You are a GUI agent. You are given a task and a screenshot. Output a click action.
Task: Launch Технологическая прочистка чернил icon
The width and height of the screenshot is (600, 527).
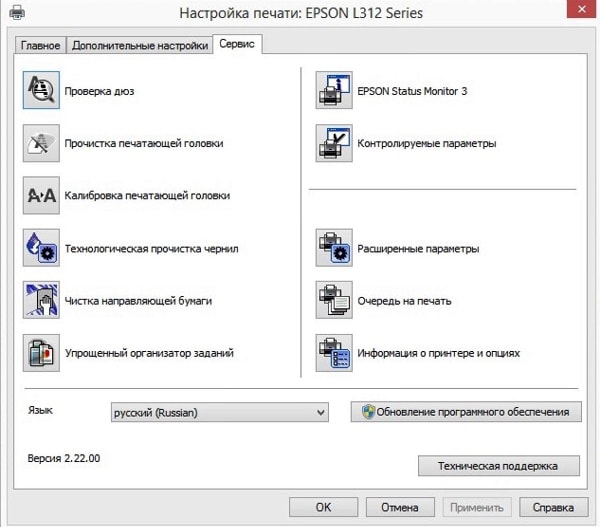pos(41,248)
